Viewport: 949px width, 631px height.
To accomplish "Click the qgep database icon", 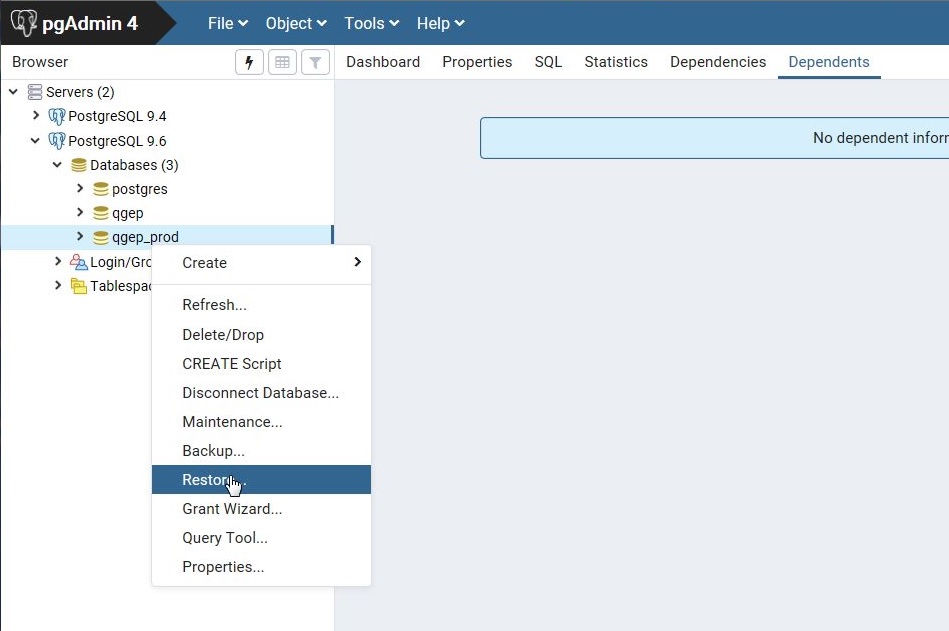I will click(100, 213).
